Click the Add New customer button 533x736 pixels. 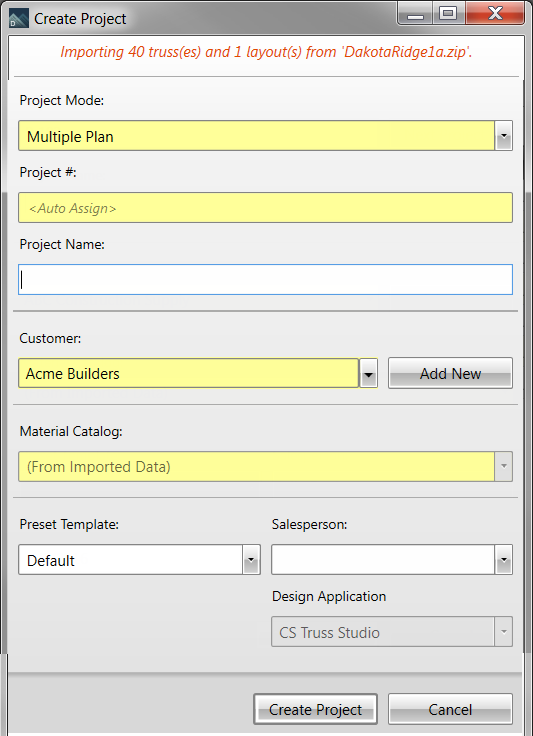pyautogui.click(x=450, y=373)
